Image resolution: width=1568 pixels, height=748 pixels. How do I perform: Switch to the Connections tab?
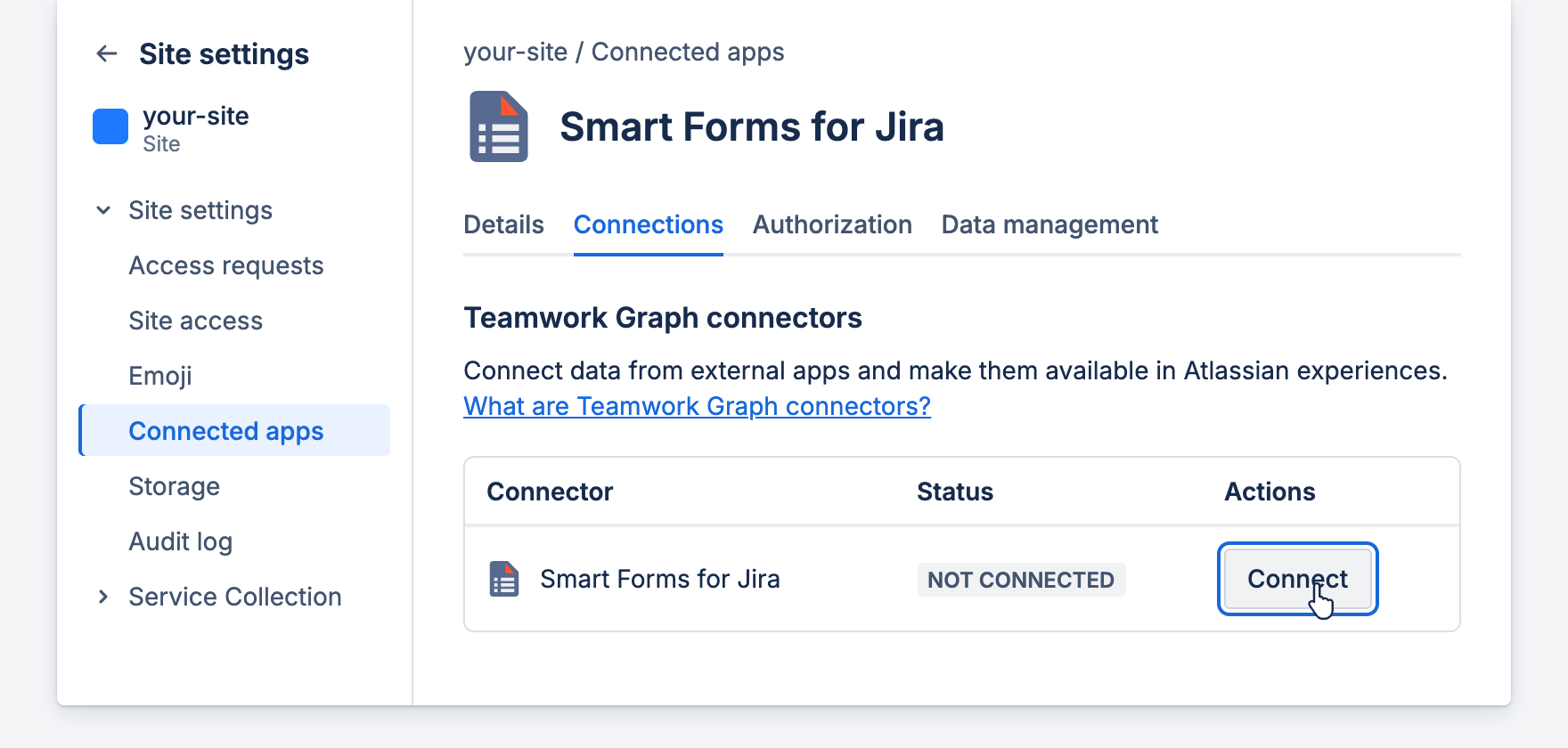pyautogui.click(x=648, y=224)
